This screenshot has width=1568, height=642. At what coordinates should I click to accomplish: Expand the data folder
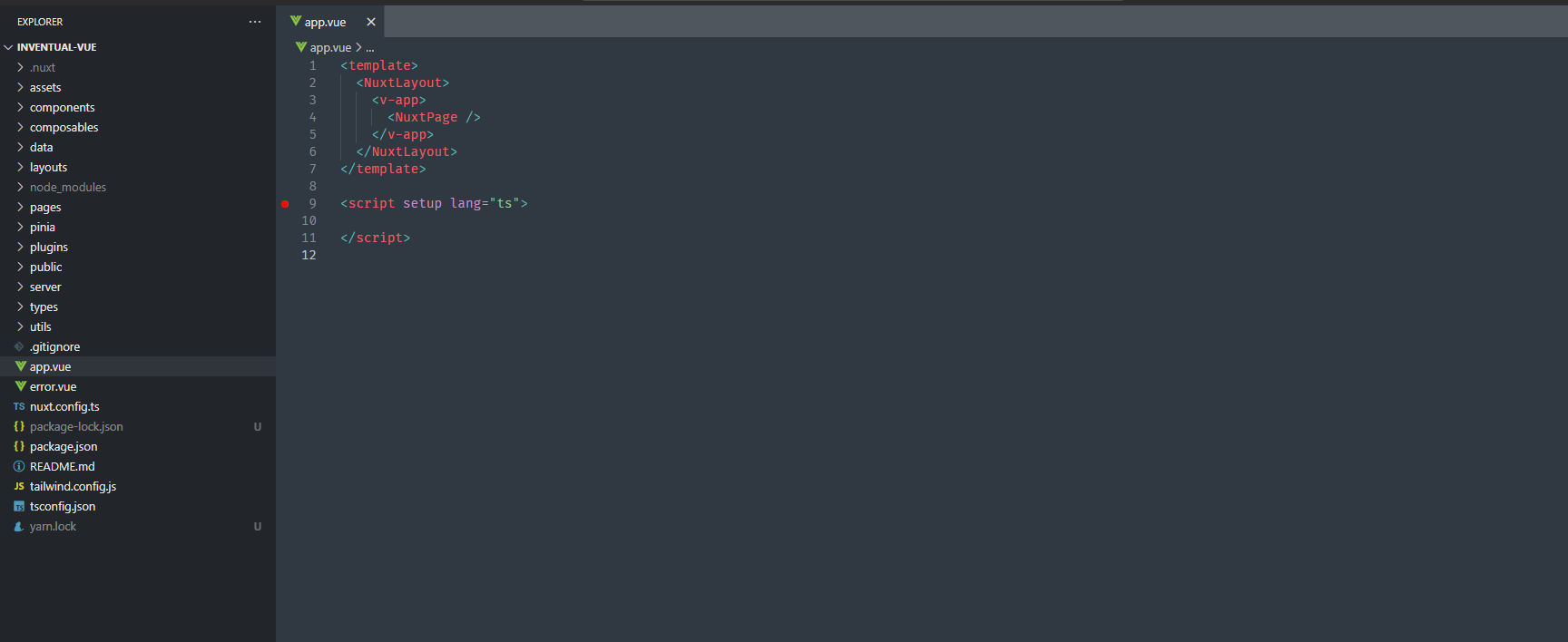pos(20,147)
